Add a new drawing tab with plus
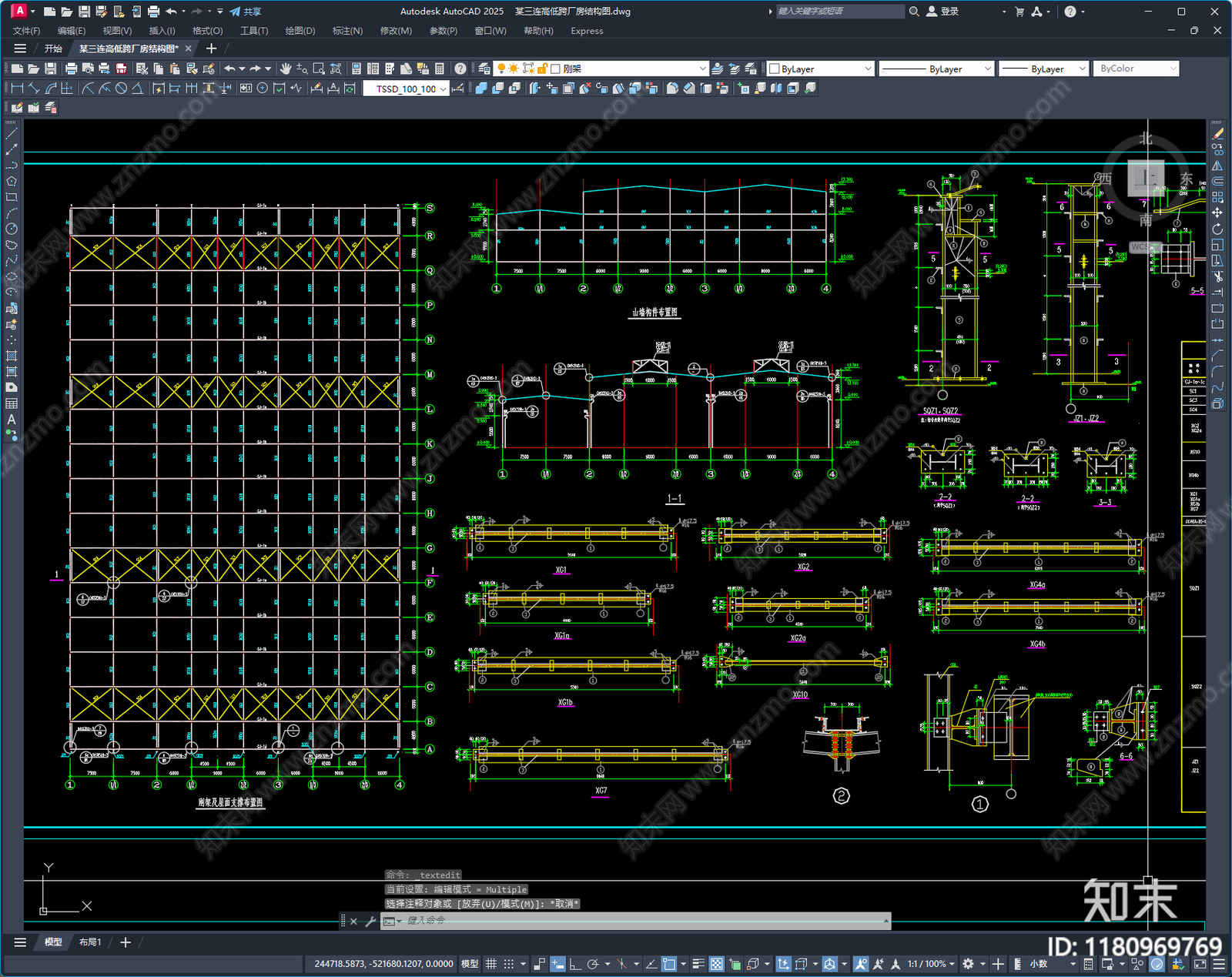The height and width of the screenshot is (977, 1232). 211,49
